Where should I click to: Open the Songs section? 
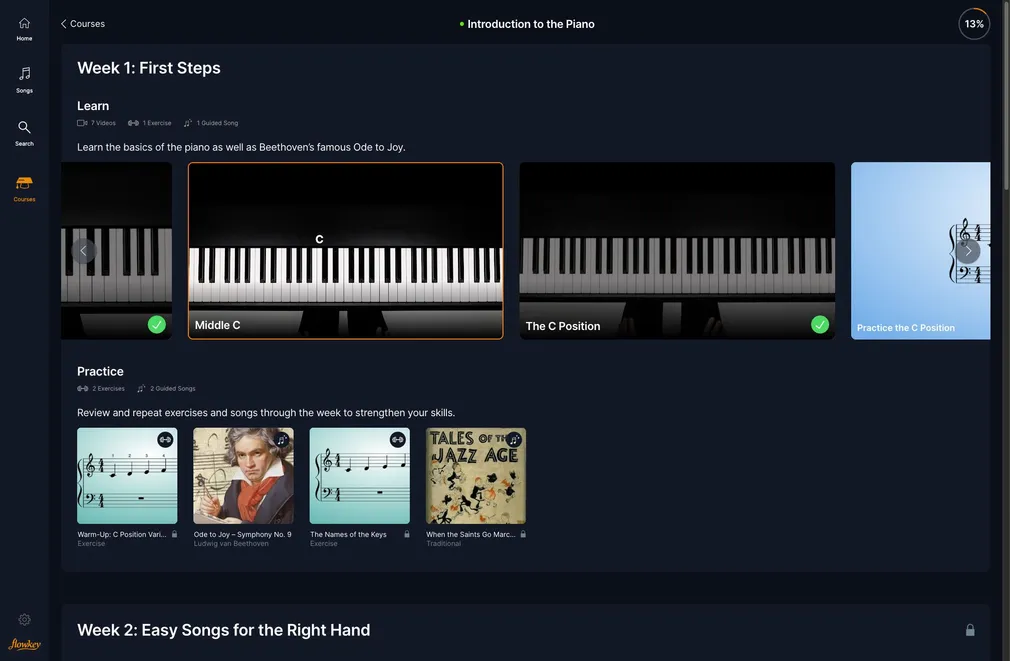tap(24, 80)
